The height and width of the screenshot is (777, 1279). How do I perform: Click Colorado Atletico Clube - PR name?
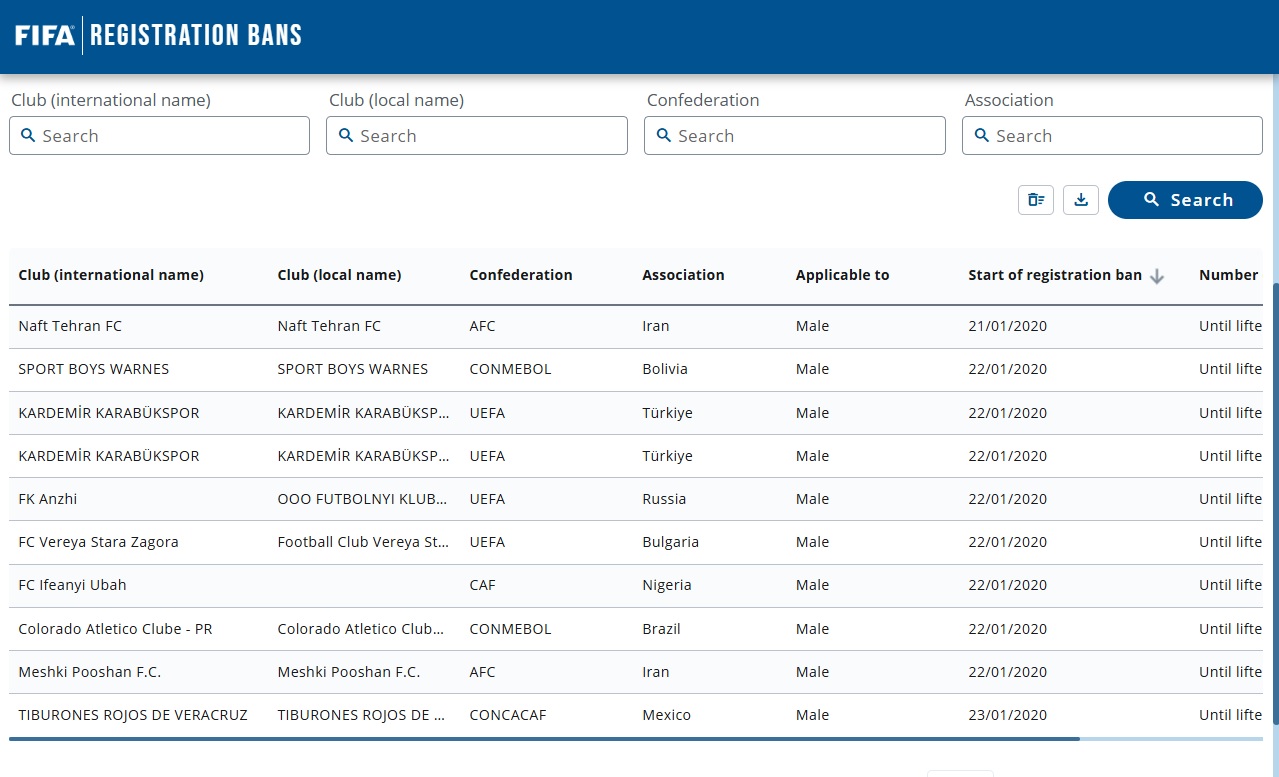(115, 629)
